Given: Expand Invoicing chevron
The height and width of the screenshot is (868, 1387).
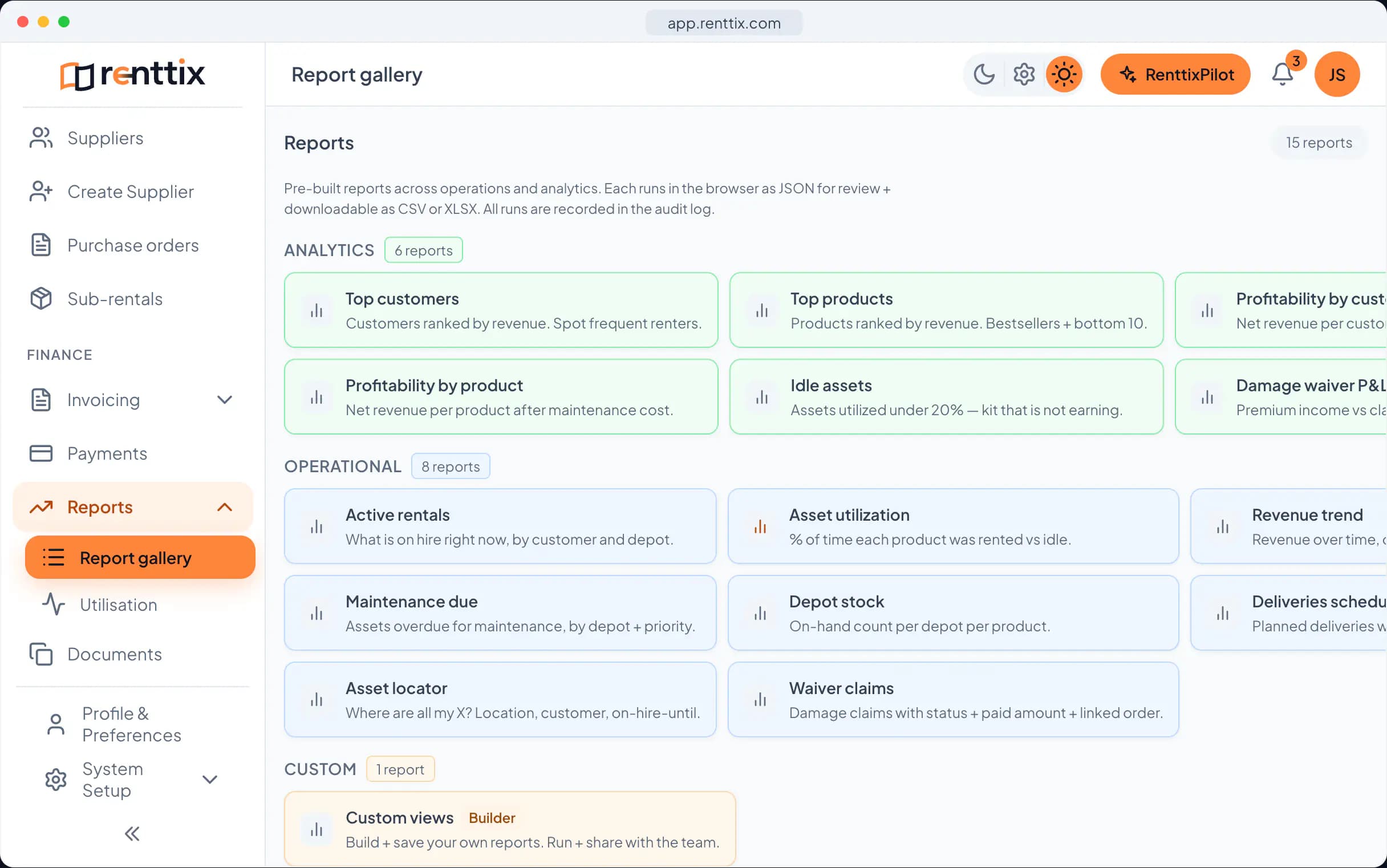Looking at the screenshot, I should (x=225, y=400).
